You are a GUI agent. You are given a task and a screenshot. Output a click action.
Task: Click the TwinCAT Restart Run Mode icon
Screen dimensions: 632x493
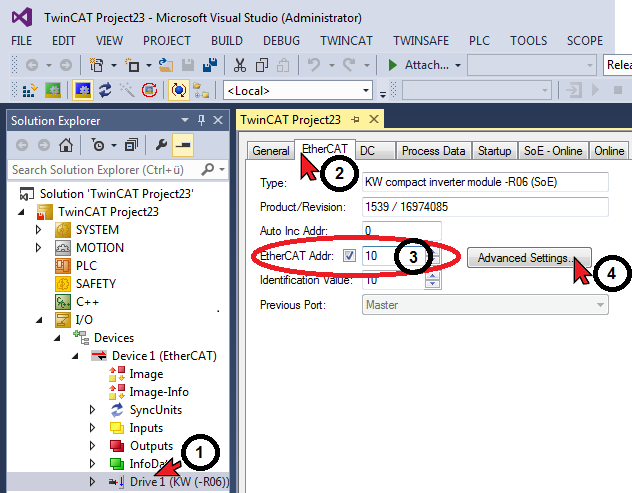click(53, 90)
